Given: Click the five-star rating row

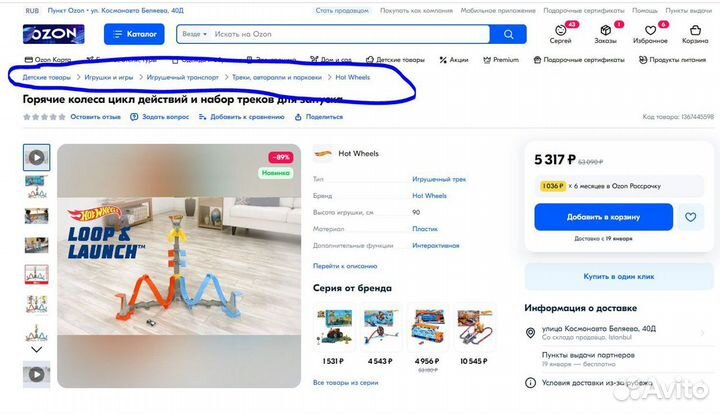Looking at the screenshot, I should (x=44, y=117).
